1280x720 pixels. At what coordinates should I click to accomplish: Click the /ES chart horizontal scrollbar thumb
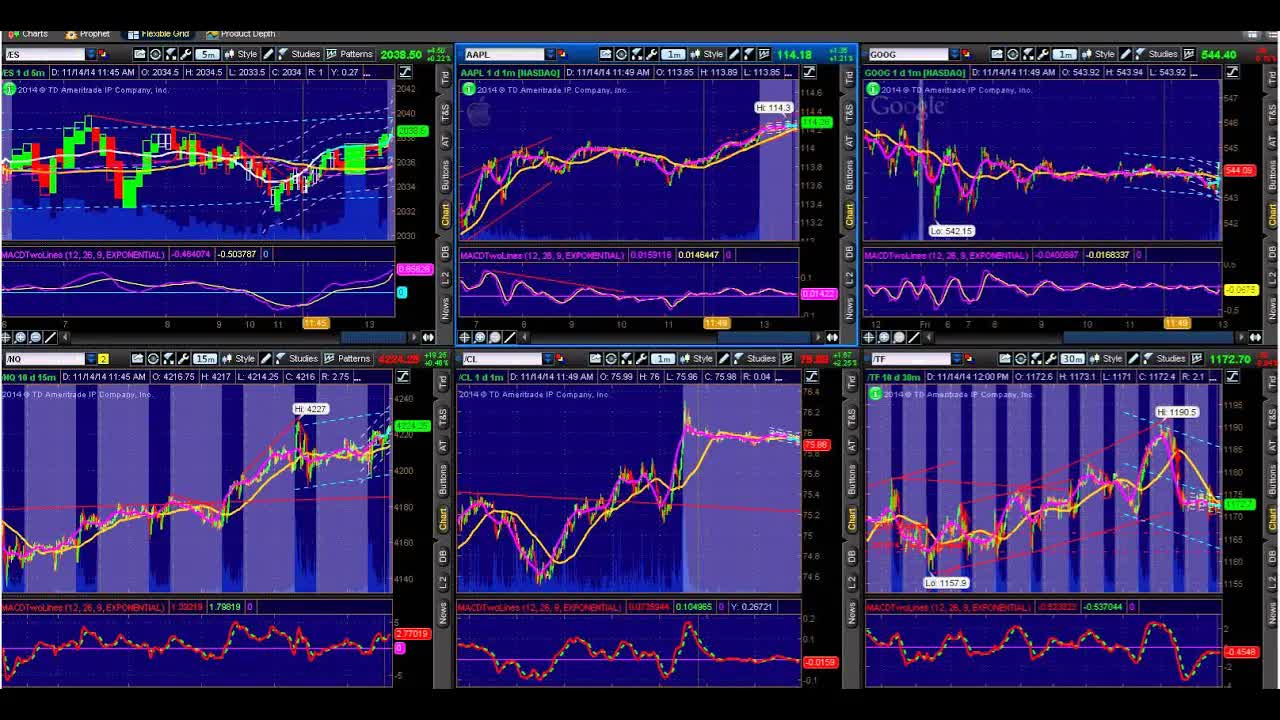pos(374,337)
